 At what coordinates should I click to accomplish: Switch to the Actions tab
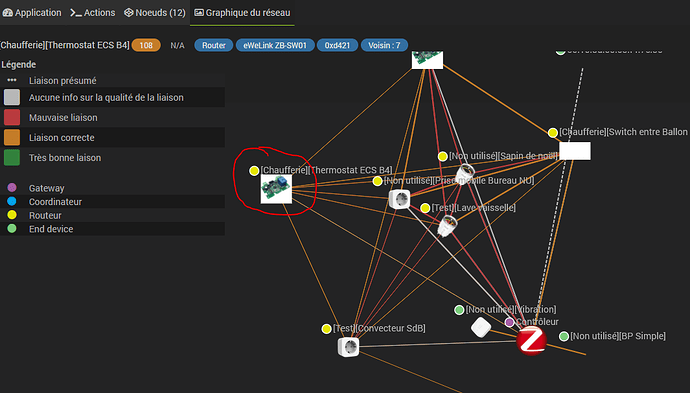[92, 13]
